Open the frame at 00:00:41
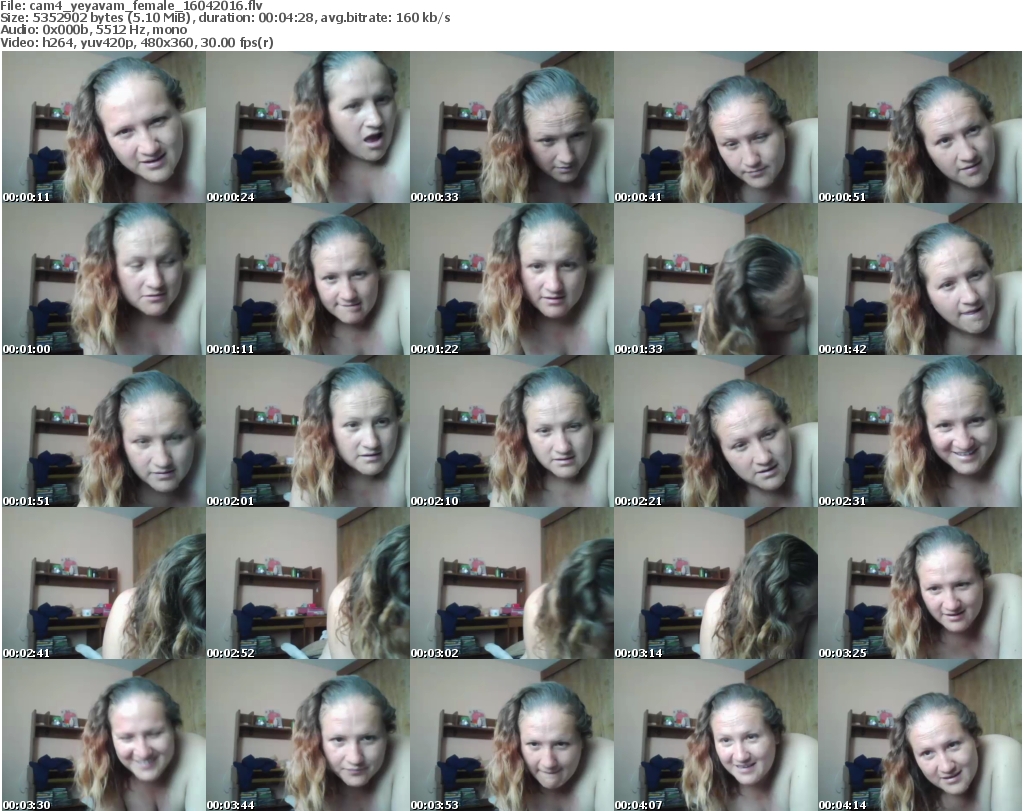The height and width of the screenshot is (811, 1024). (x=716, y=127)
